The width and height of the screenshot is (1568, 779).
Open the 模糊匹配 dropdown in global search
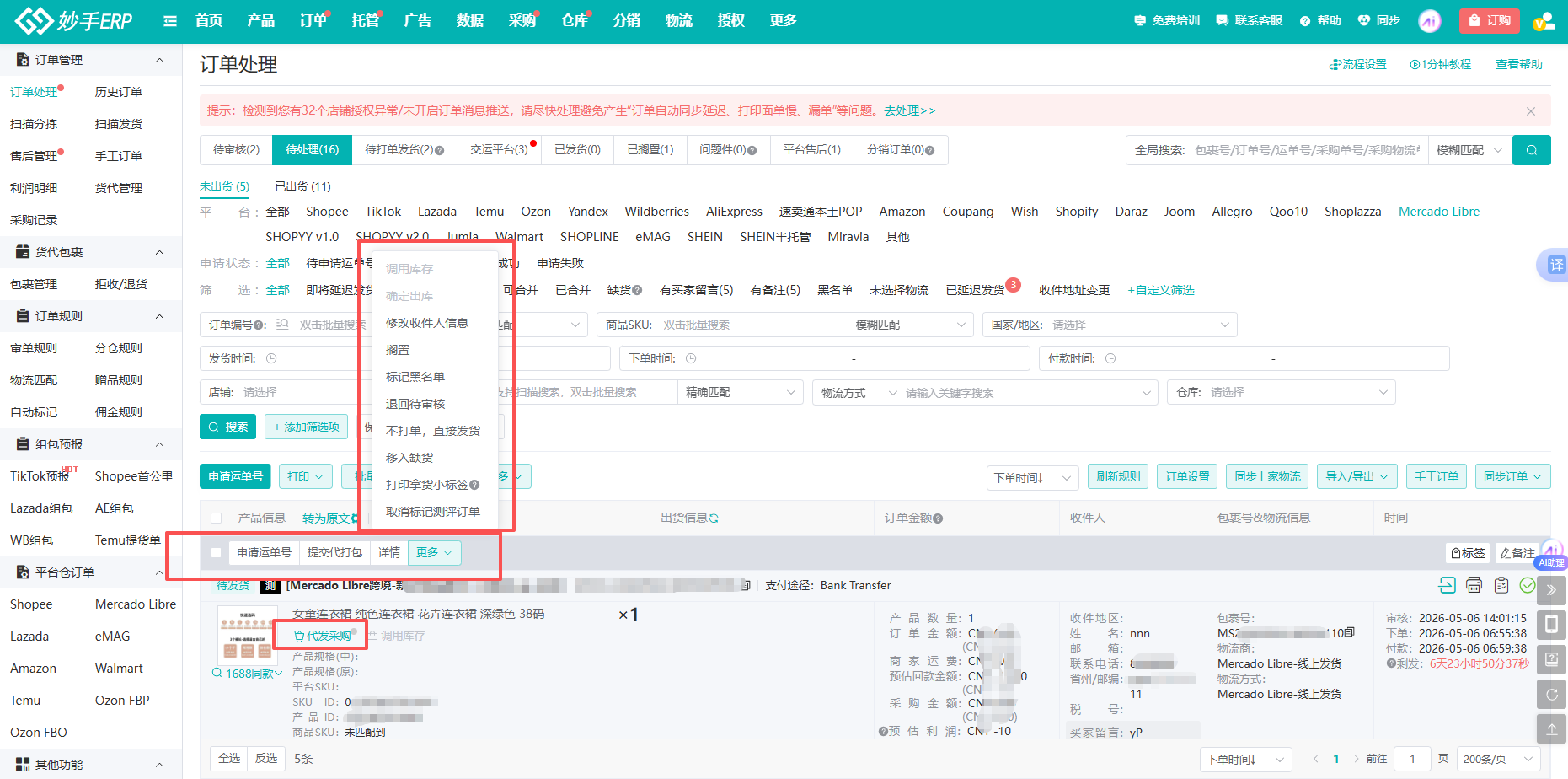coord(1469,150)
